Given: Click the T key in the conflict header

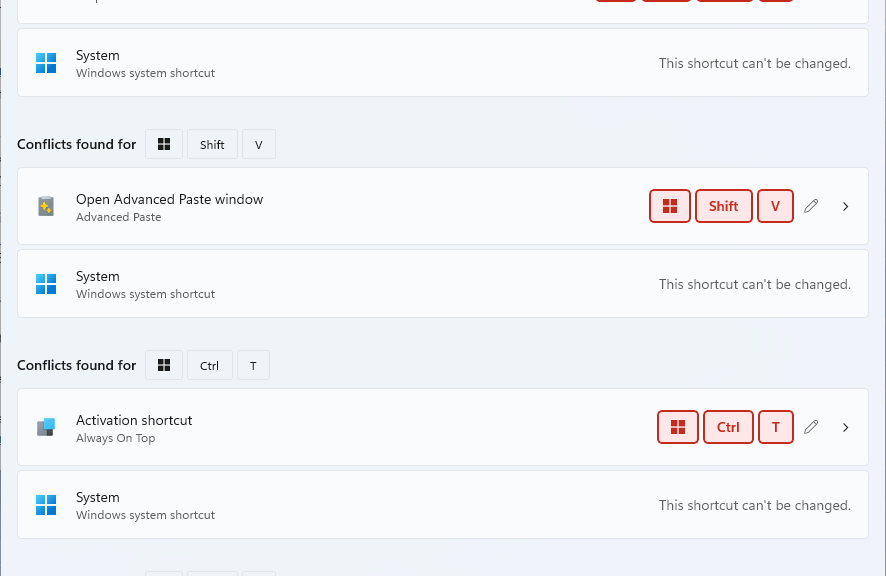Looking at the screenshot, I should pyautogui.click(x=253, y=365).
